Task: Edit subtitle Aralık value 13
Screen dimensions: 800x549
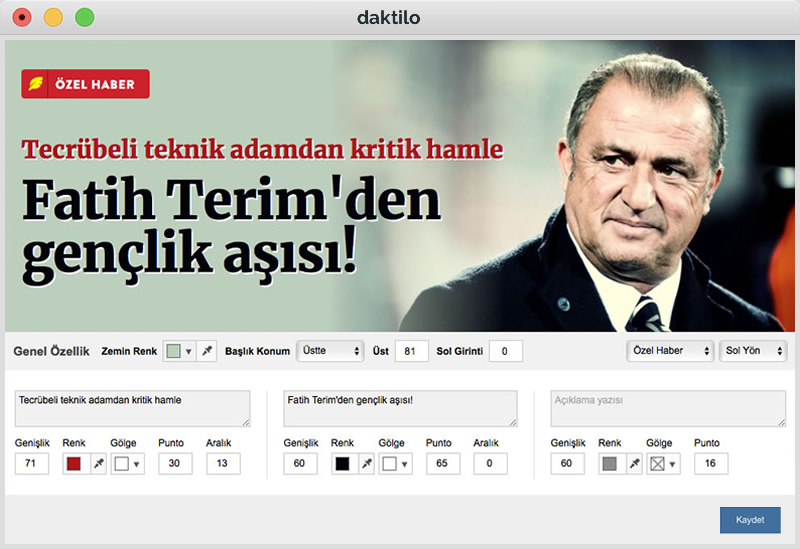Action: tap(223, 463)
